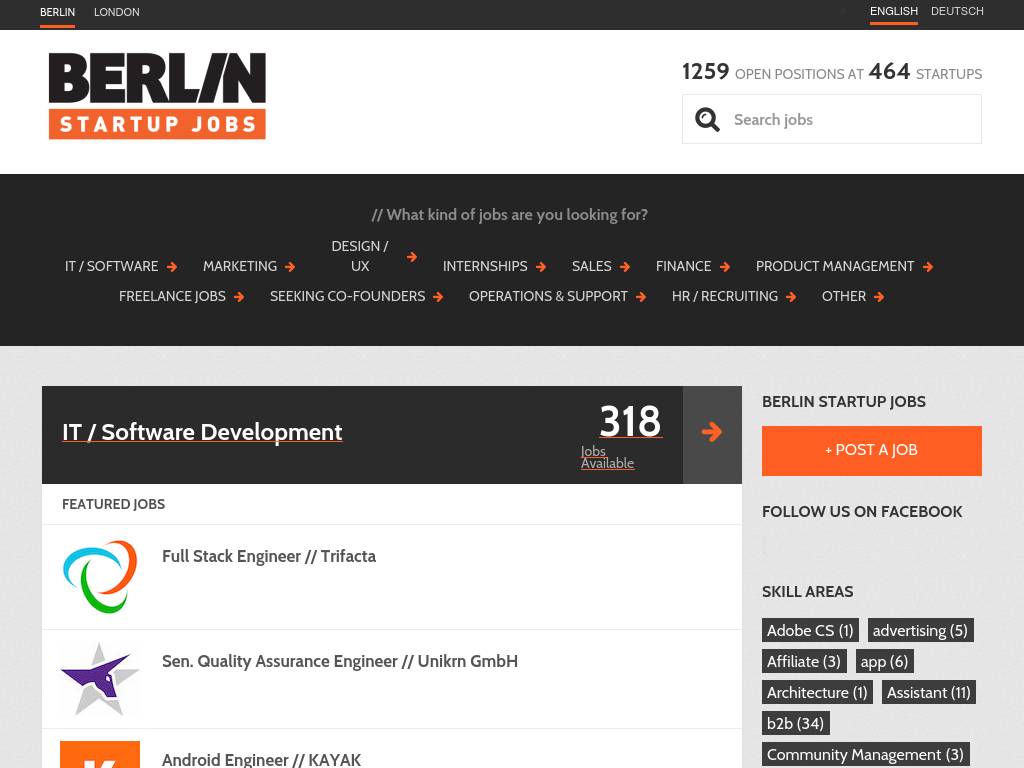This screenshot has height=768, width=1024.
Task: Open the SEEKING CO-FOUNDERS category
Action: tap(347, 296)
